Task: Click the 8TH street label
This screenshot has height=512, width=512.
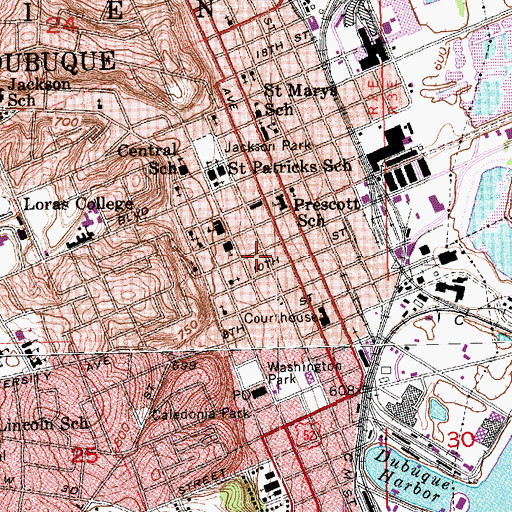Action: tap(234, 332)
